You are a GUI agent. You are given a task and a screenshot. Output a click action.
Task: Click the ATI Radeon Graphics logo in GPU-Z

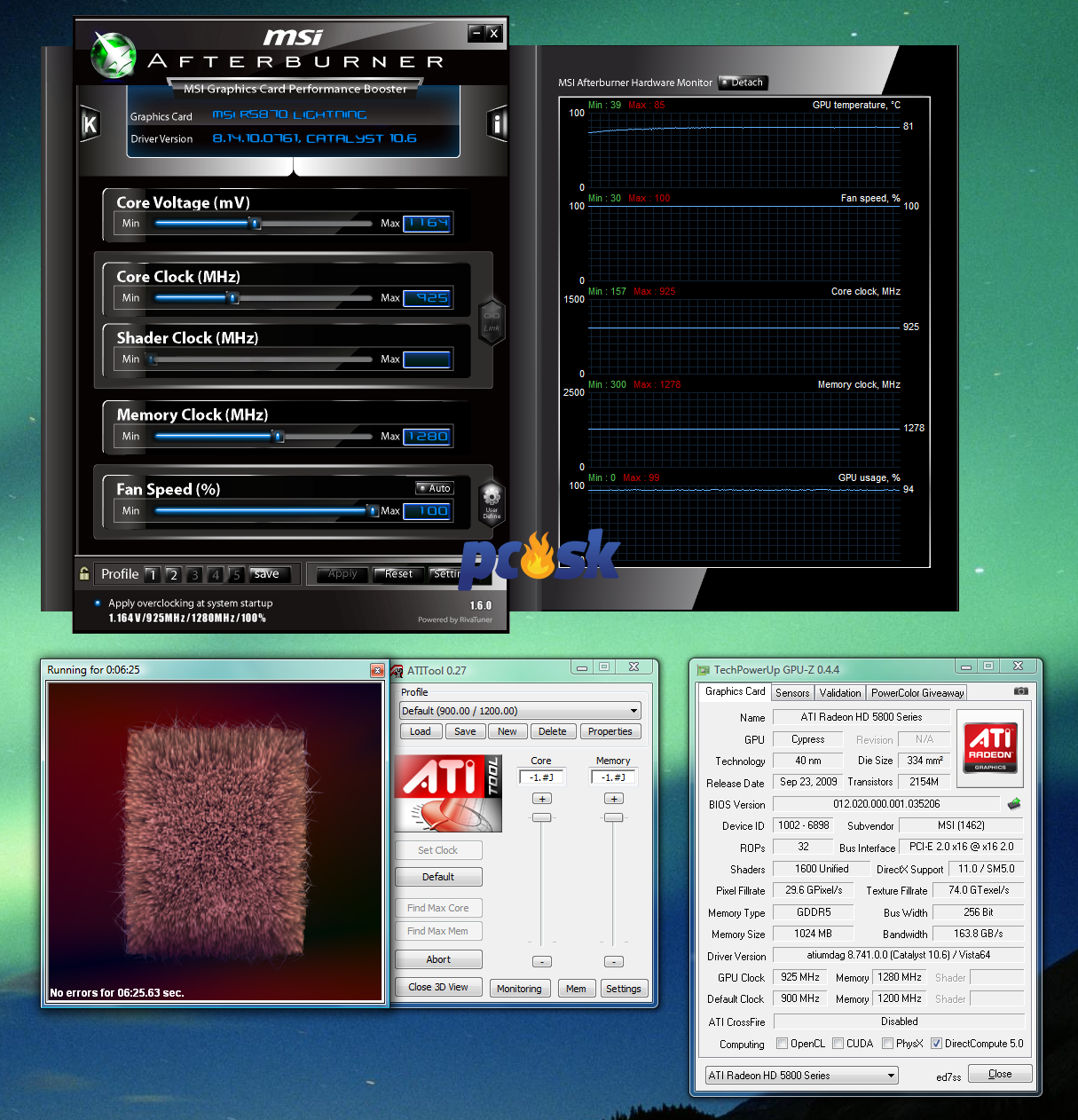pyautogui.click(x=990, y=748)
